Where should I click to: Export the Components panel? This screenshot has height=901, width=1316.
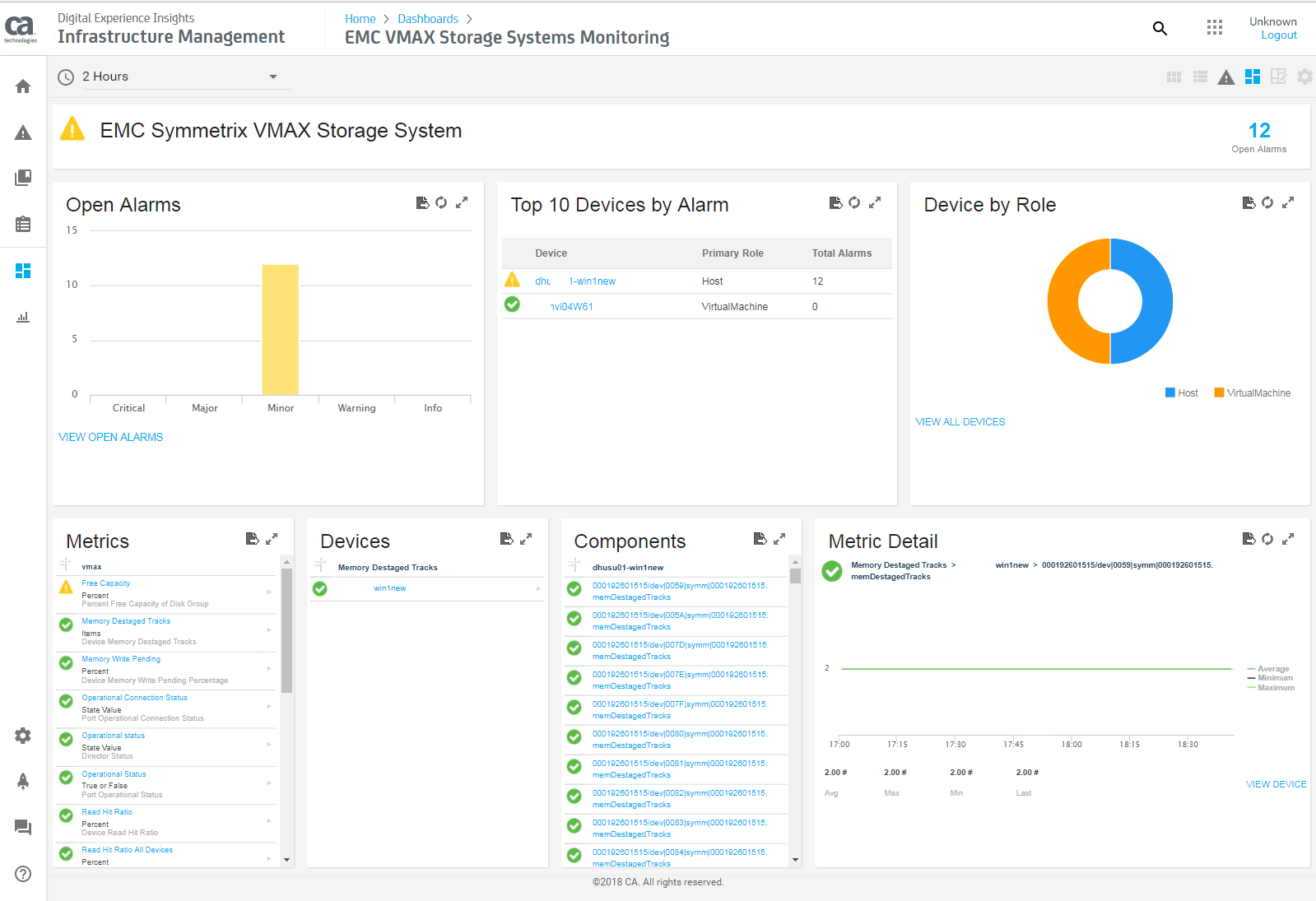[760, 539]
